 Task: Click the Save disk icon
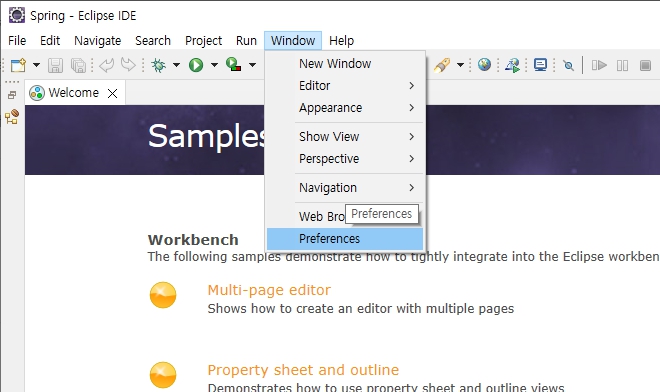click(x=55, y=65)
